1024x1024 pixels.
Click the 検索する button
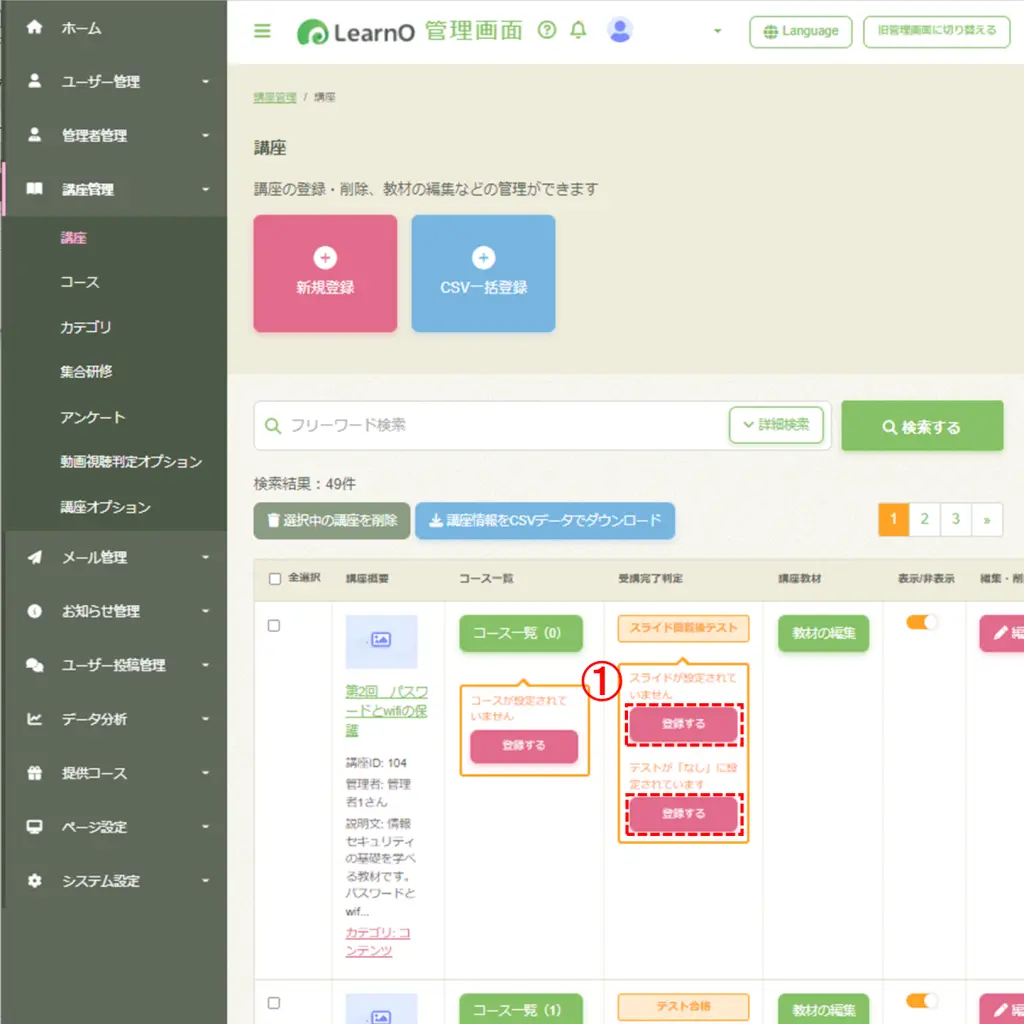921,426
